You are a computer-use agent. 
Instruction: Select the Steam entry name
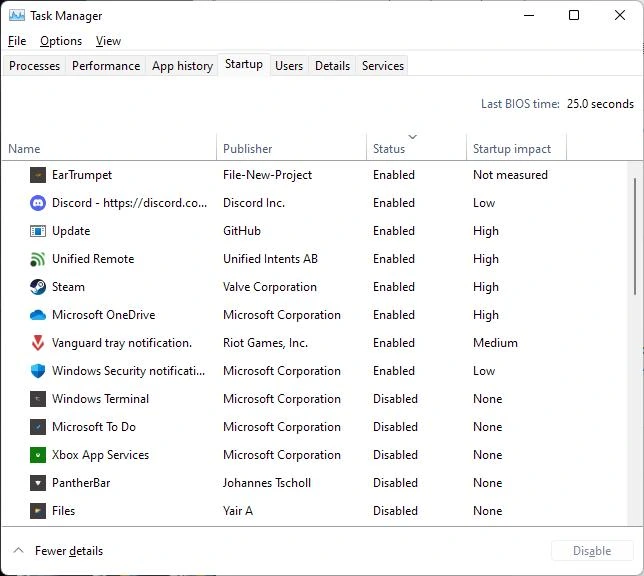coord(68,287)
